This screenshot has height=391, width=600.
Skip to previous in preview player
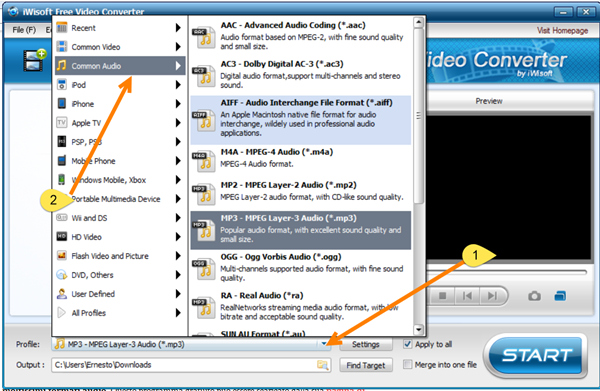click(467, 296)
